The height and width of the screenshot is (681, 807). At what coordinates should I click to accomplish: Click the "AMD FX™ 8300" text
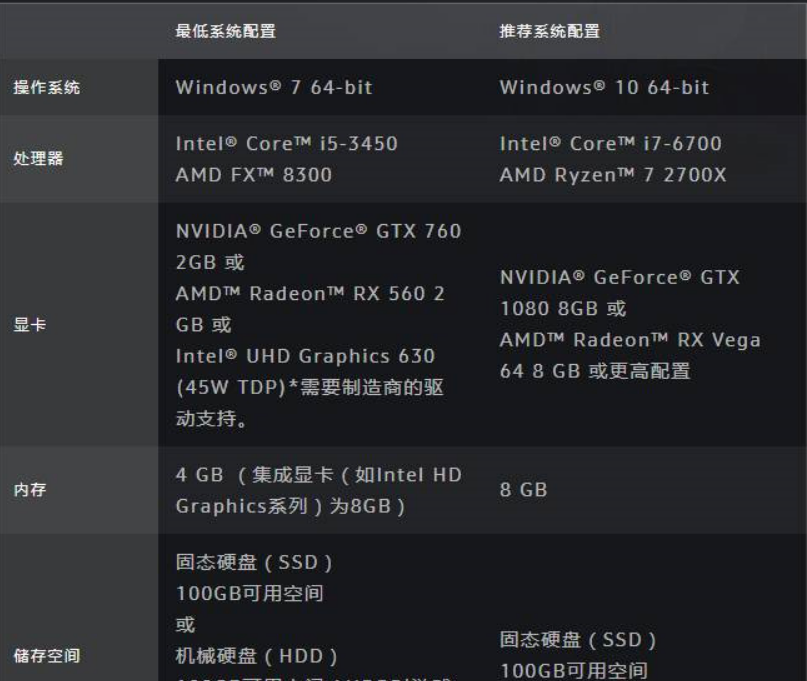(254, 175)
